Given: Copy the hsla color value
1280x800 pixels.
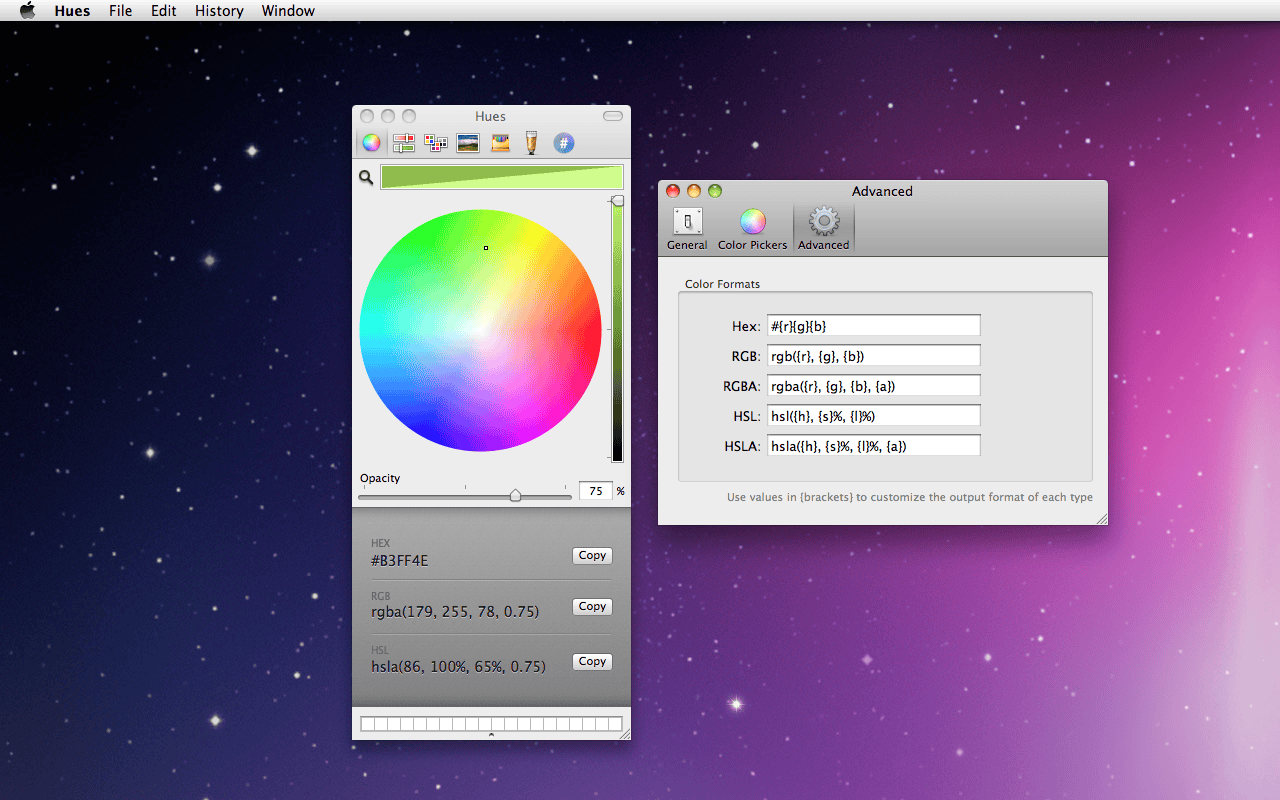Looking at the screenshot, I should pyautogui.click(x=592, y=661).
